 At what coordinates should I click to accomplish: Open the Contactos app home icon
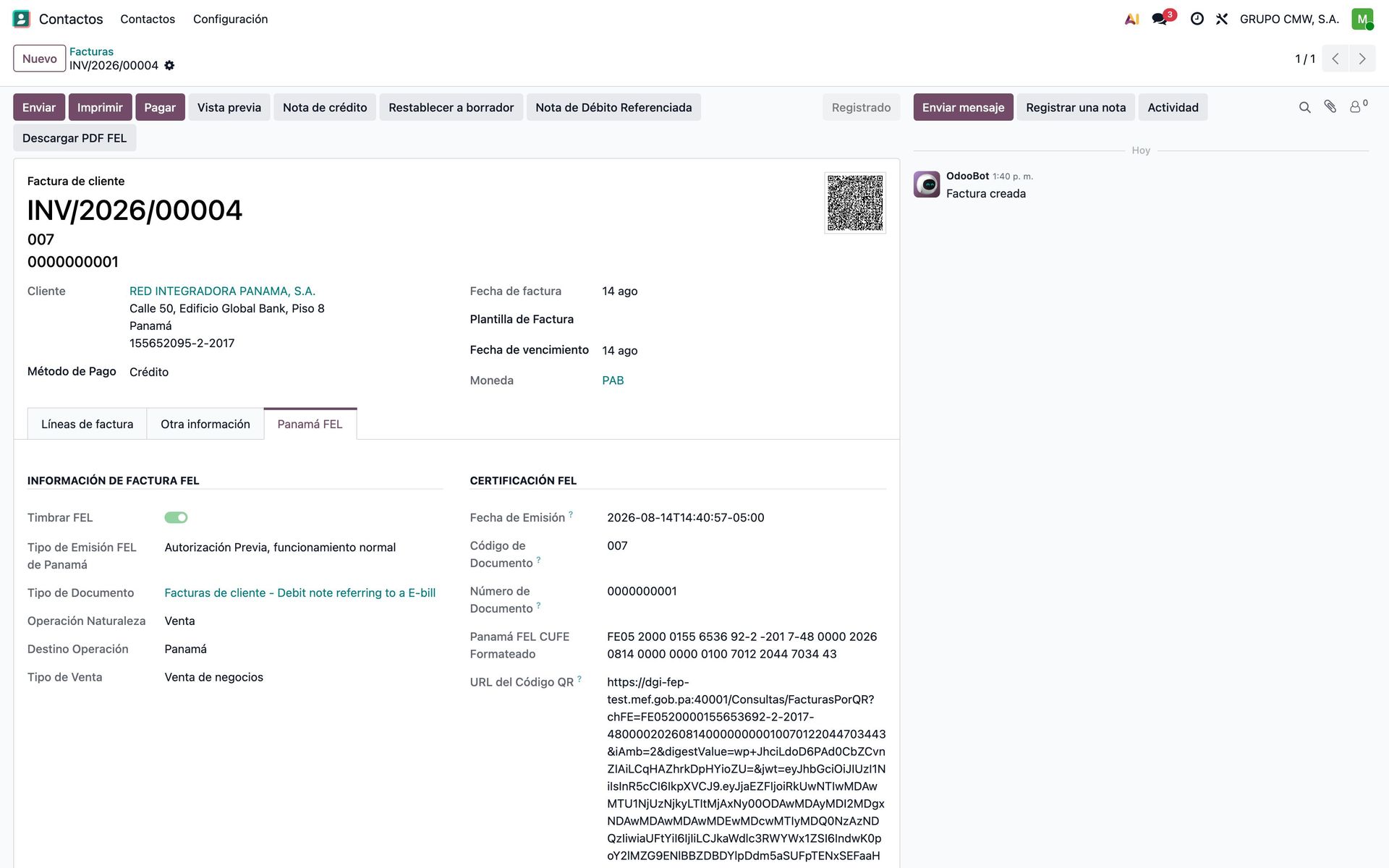point(22,19)
